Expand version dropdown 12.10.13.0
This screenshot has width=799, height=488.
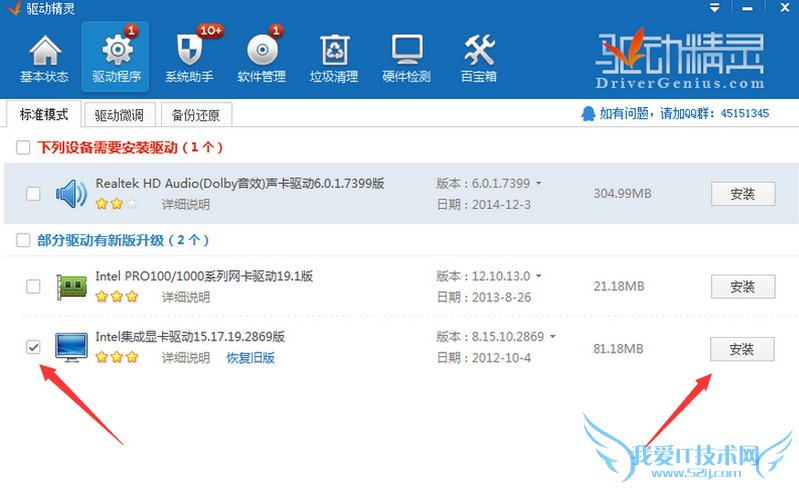(x=539, y=276)
